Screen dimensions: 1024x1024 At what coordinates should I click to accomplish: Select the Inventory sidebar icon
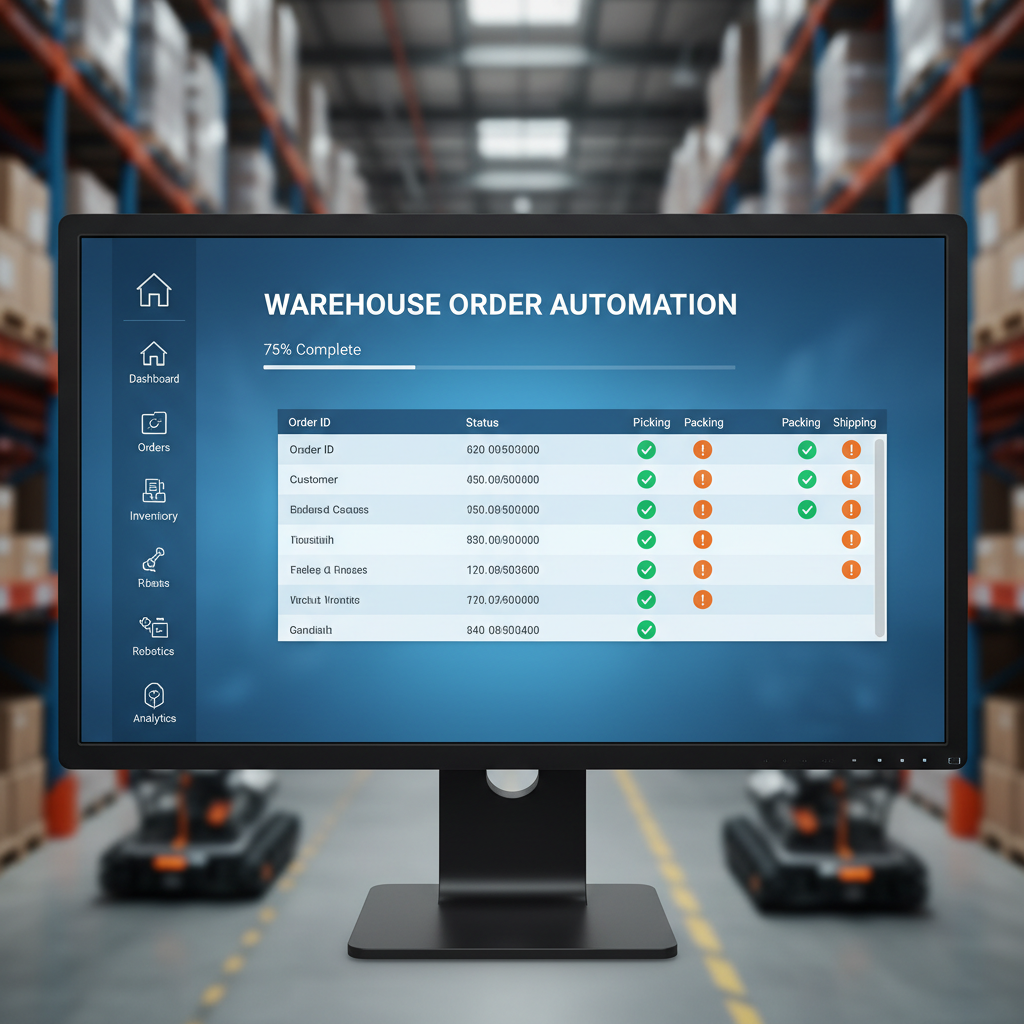pyautogui.click(x=153, y=490)
